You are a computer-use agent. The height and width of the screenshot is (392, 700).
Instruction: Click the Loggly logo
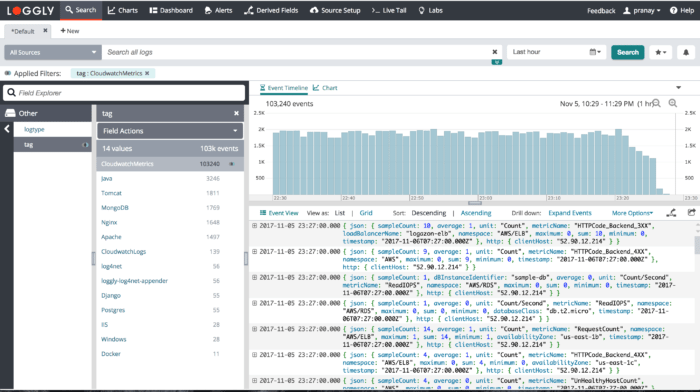tap(30, 10)
